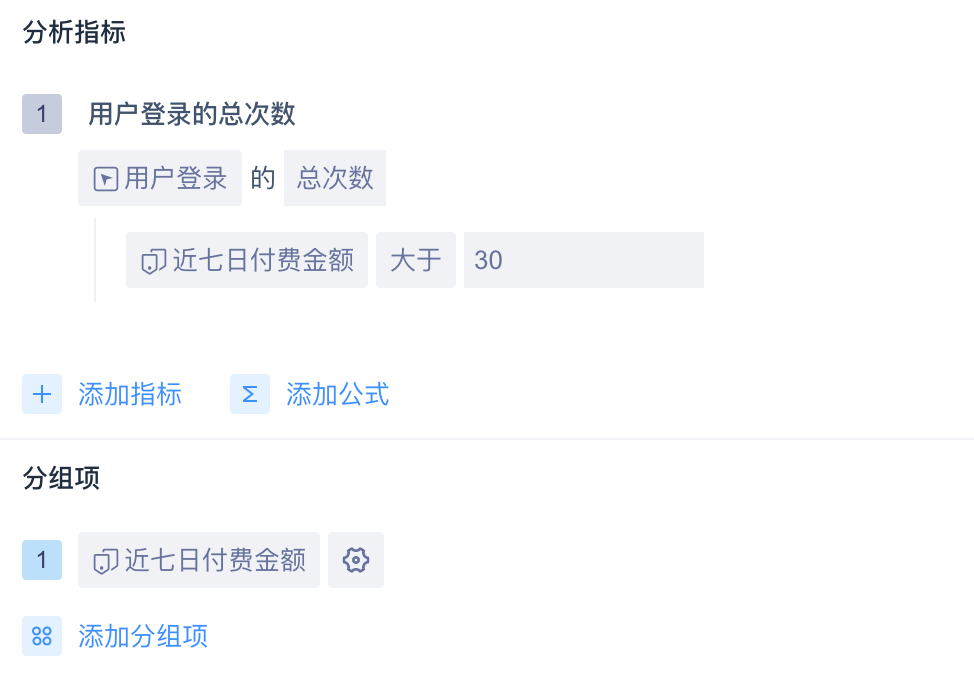This screenshot has width=974, height=683.
Task: Click the metric index badge numbered 1
Action: 42,114
